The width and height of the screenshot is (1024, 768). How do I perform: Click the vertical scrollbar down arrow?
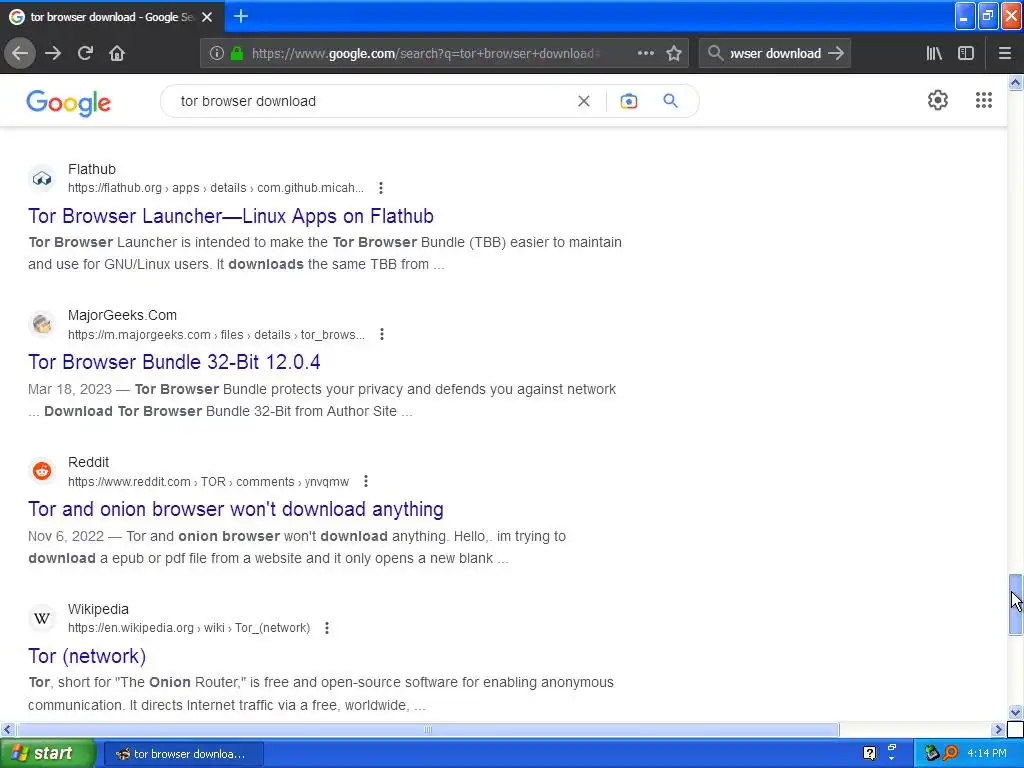click(1015, 712)
